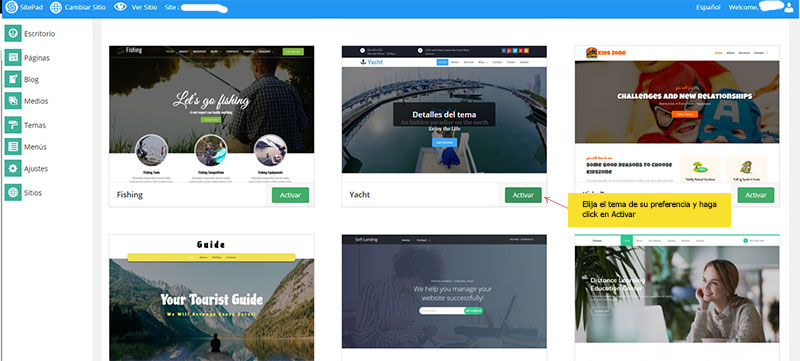Select Temas menu item
800x361 pixels.
coord(35,125)
